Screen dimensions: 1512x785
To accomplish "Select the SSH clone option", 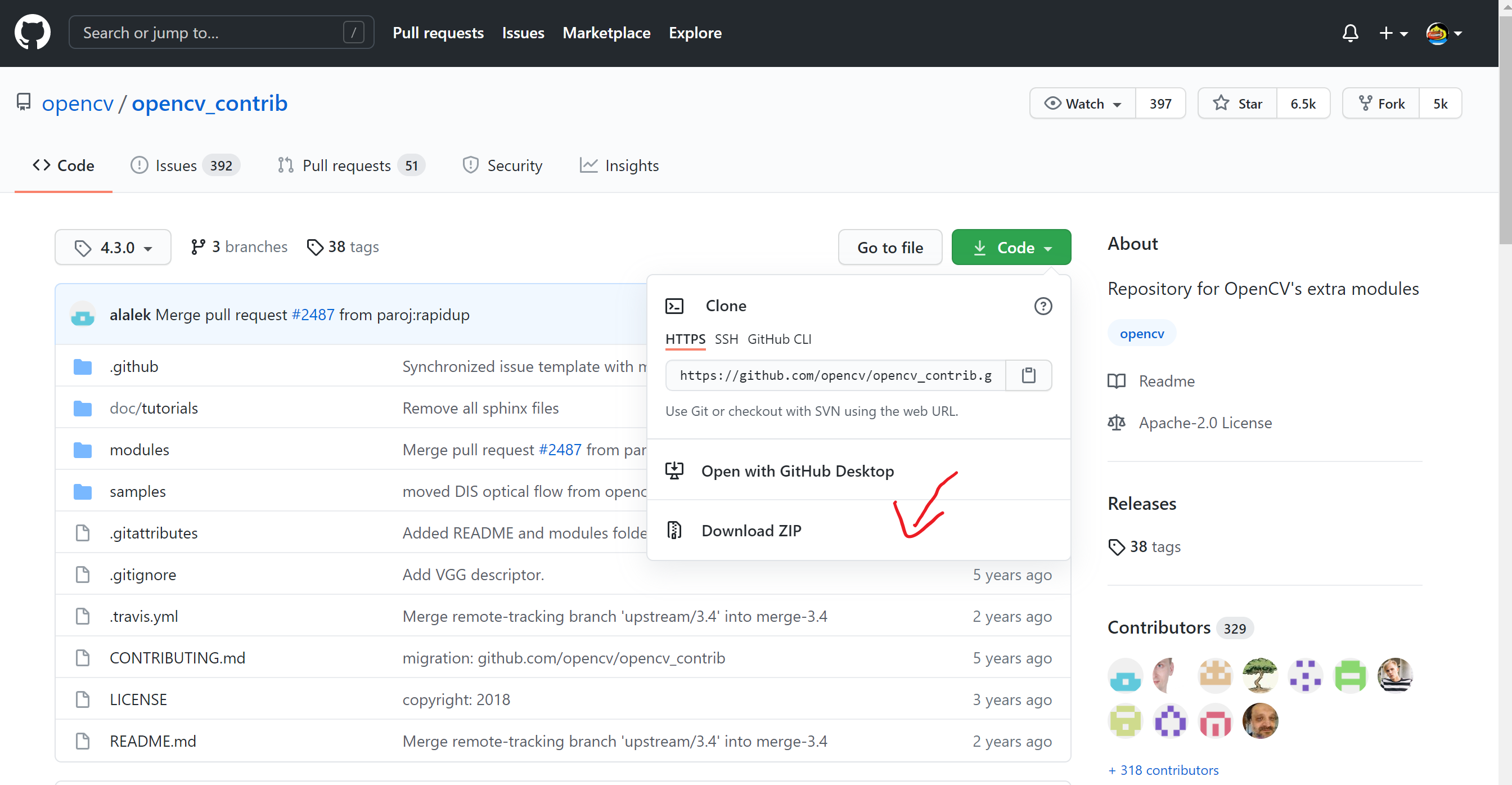I will (726, 339).
